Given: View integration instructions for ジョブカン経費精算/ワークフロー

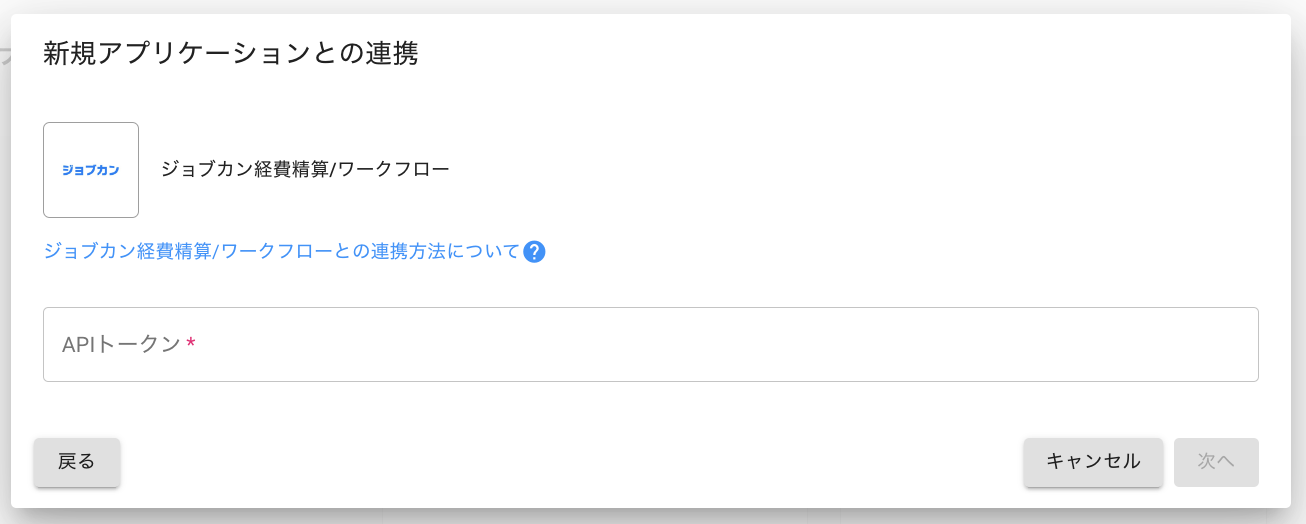Looking at the screenshot, I should click(x=281, y=252).
